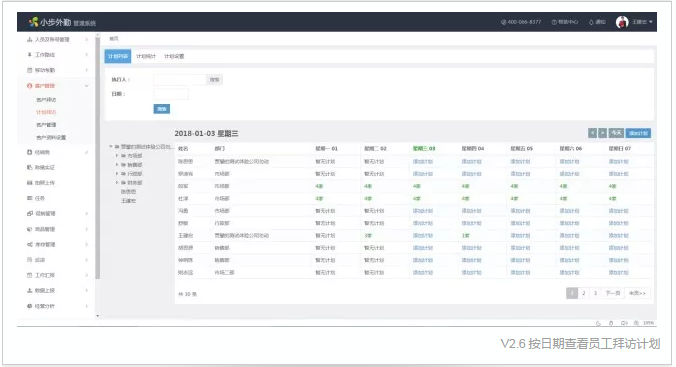The height and width of the screenshot is (367, 676).
Task: Expand the 销售部 department tree node
Action: (117, 164)
